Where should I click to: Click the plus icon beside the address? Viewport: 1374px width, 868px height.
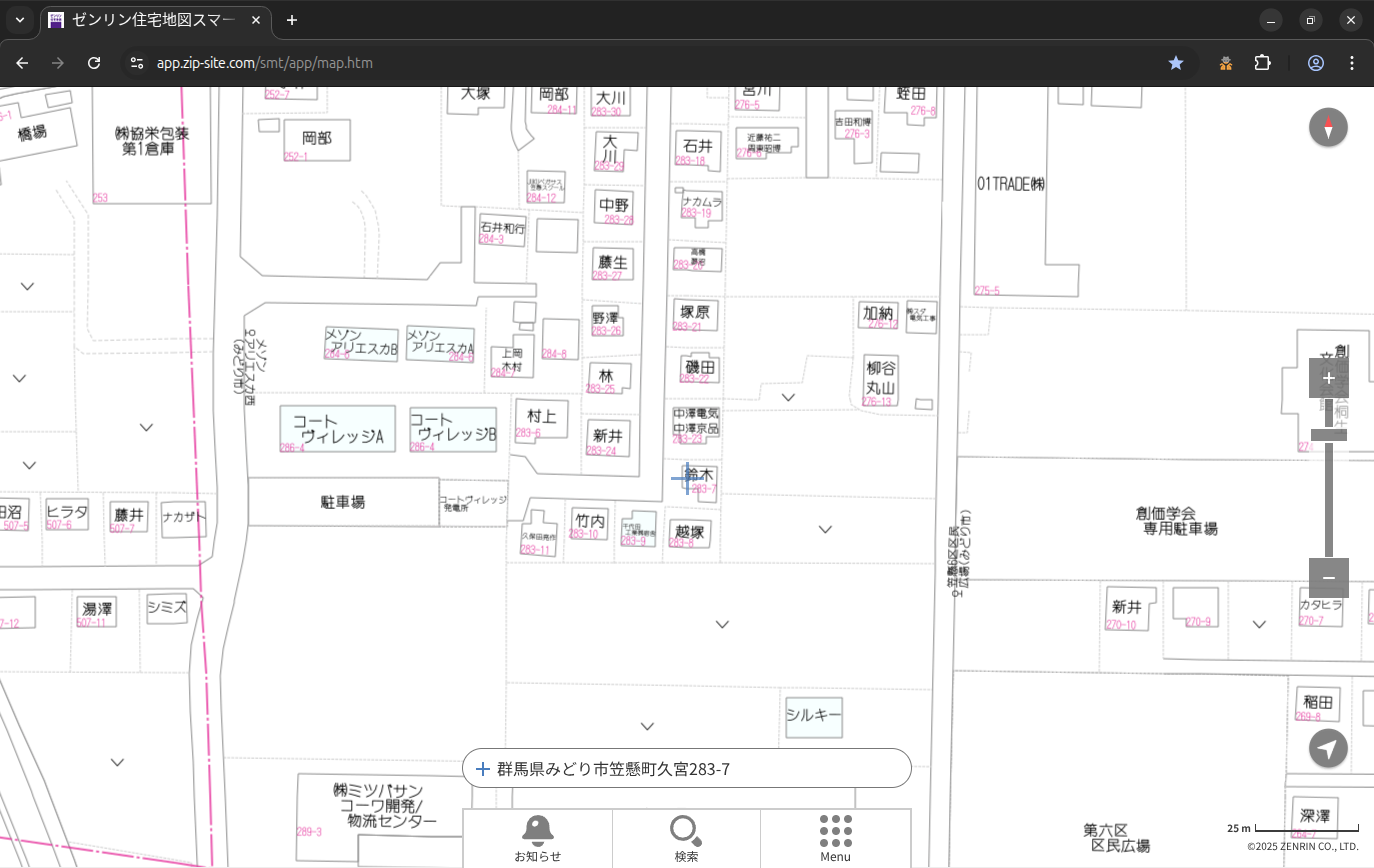483,769
